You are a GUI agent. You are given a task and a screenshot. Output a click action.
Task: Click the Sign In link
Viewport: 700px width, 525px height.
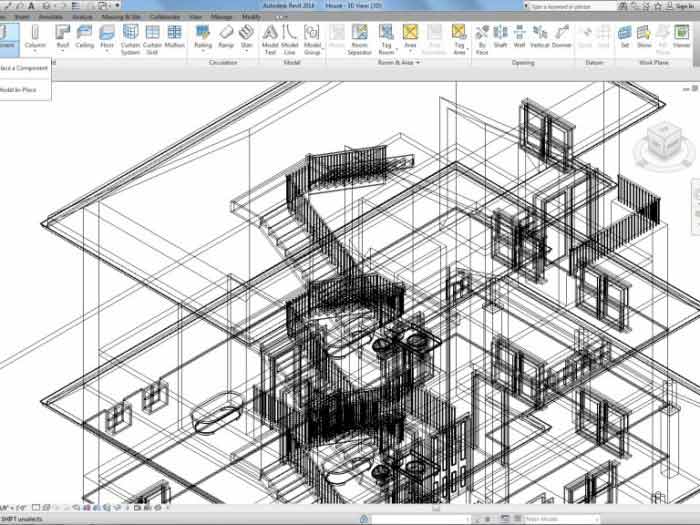tap(685, 6)
